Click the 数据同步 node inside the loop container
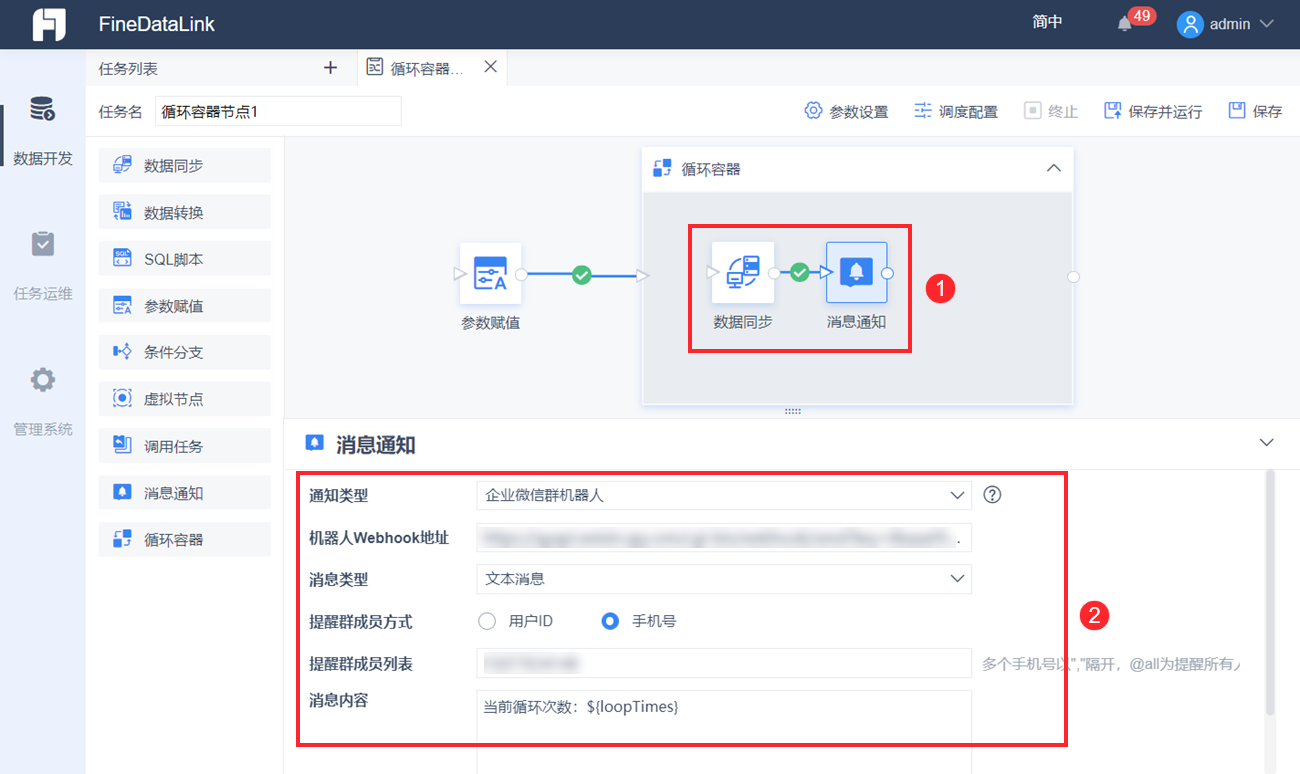This screenshot has width=1300, height=774. (743, 273)
